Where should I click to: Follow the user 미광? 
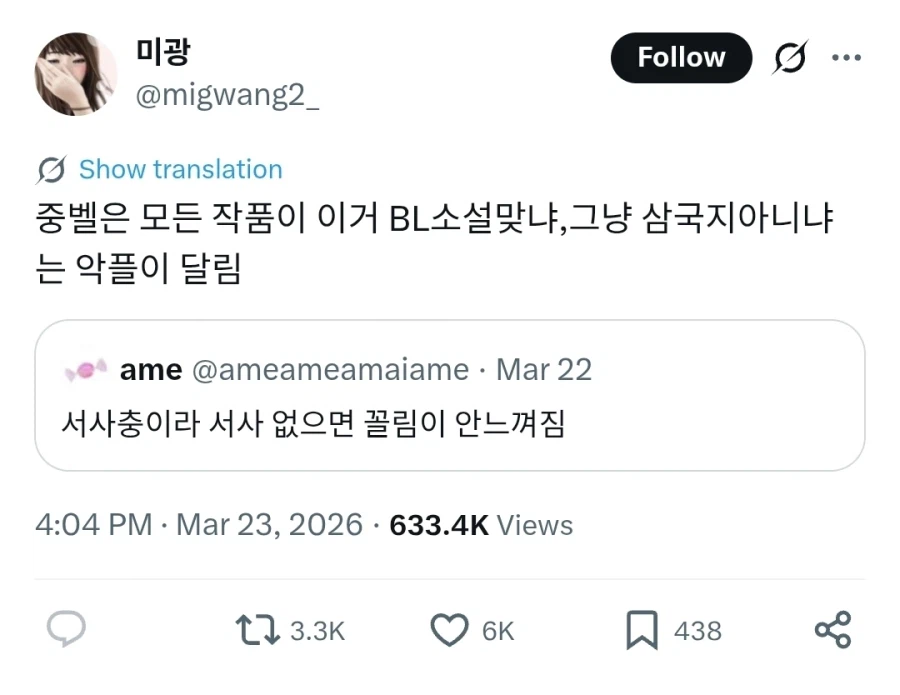click(x=681, y=57)
